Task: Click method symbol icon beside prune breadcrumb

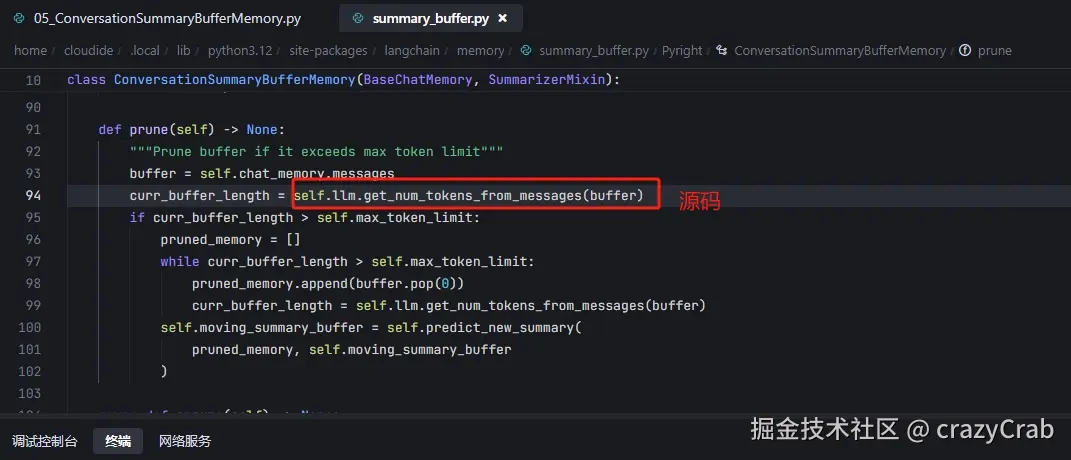Action: pos(965,50)
